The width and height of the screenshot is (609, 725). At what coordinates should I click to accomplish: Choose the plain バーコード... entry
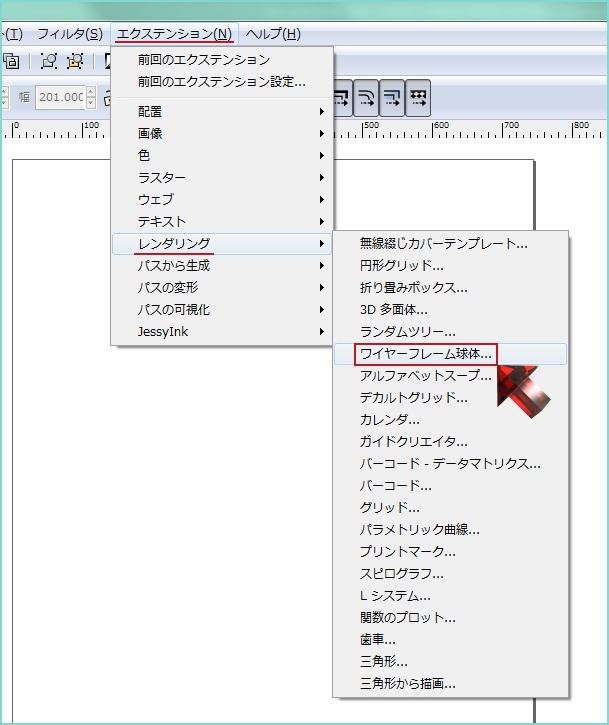coord(450,485)
